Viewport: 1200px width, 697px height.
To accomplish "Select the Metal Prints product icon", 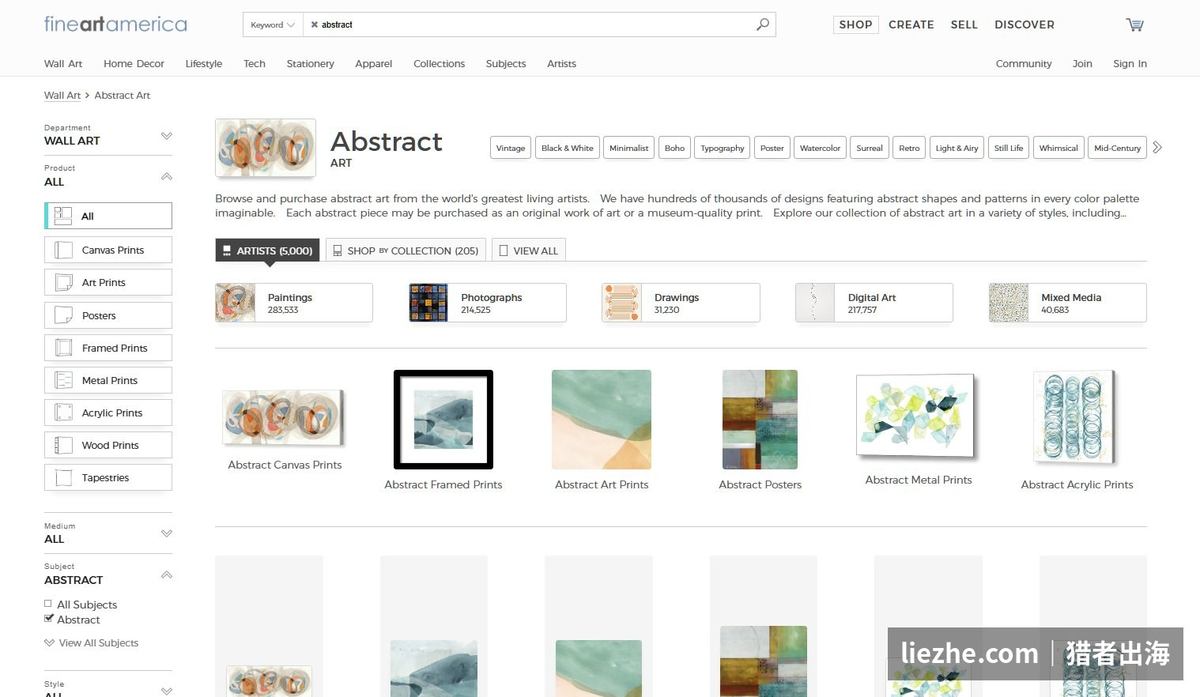I will tap(64, 380).
